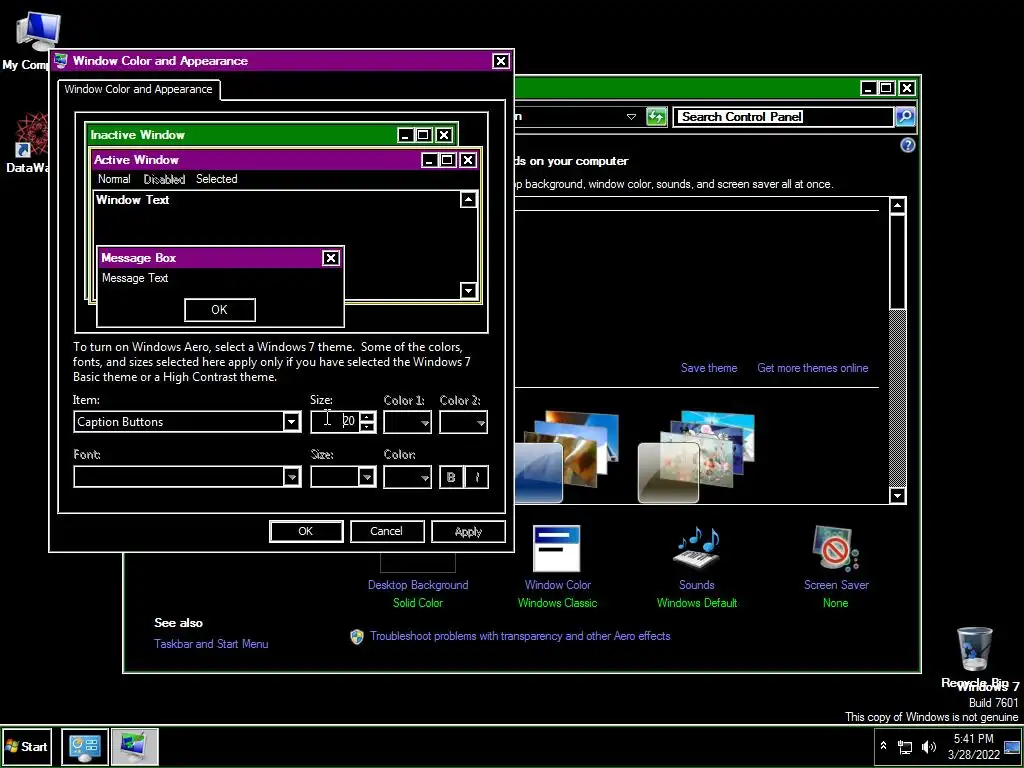1024x768 pixels.
Task: Open font Color swatch dropdown
Action: pyautogui.click(x=408, y=477)
